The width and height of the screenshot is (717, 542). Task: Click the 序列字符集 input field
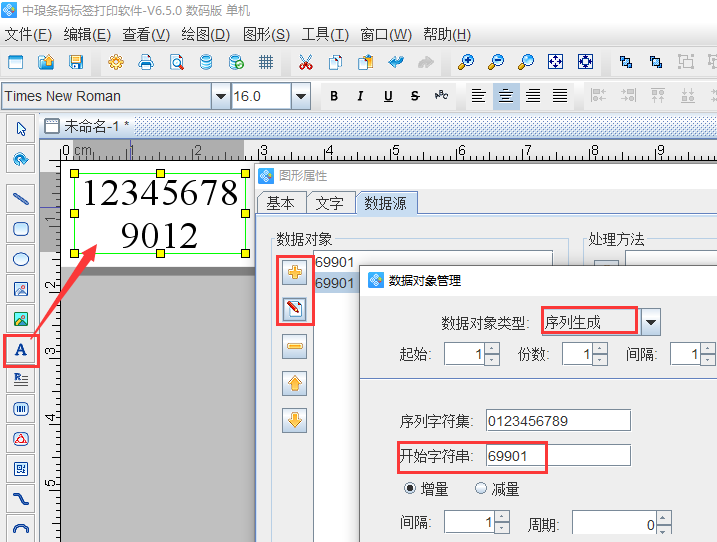[558, 420]
